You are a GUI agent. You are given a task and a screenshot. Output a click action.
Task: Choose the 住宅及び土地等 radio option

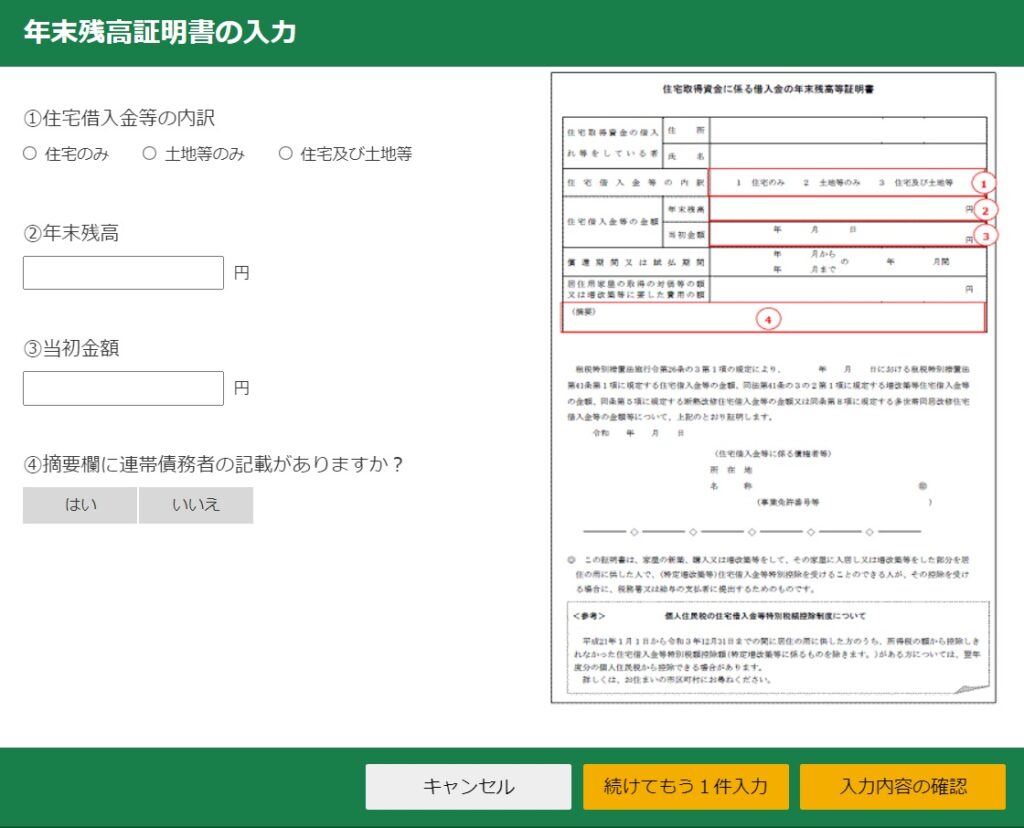(285, 153)
